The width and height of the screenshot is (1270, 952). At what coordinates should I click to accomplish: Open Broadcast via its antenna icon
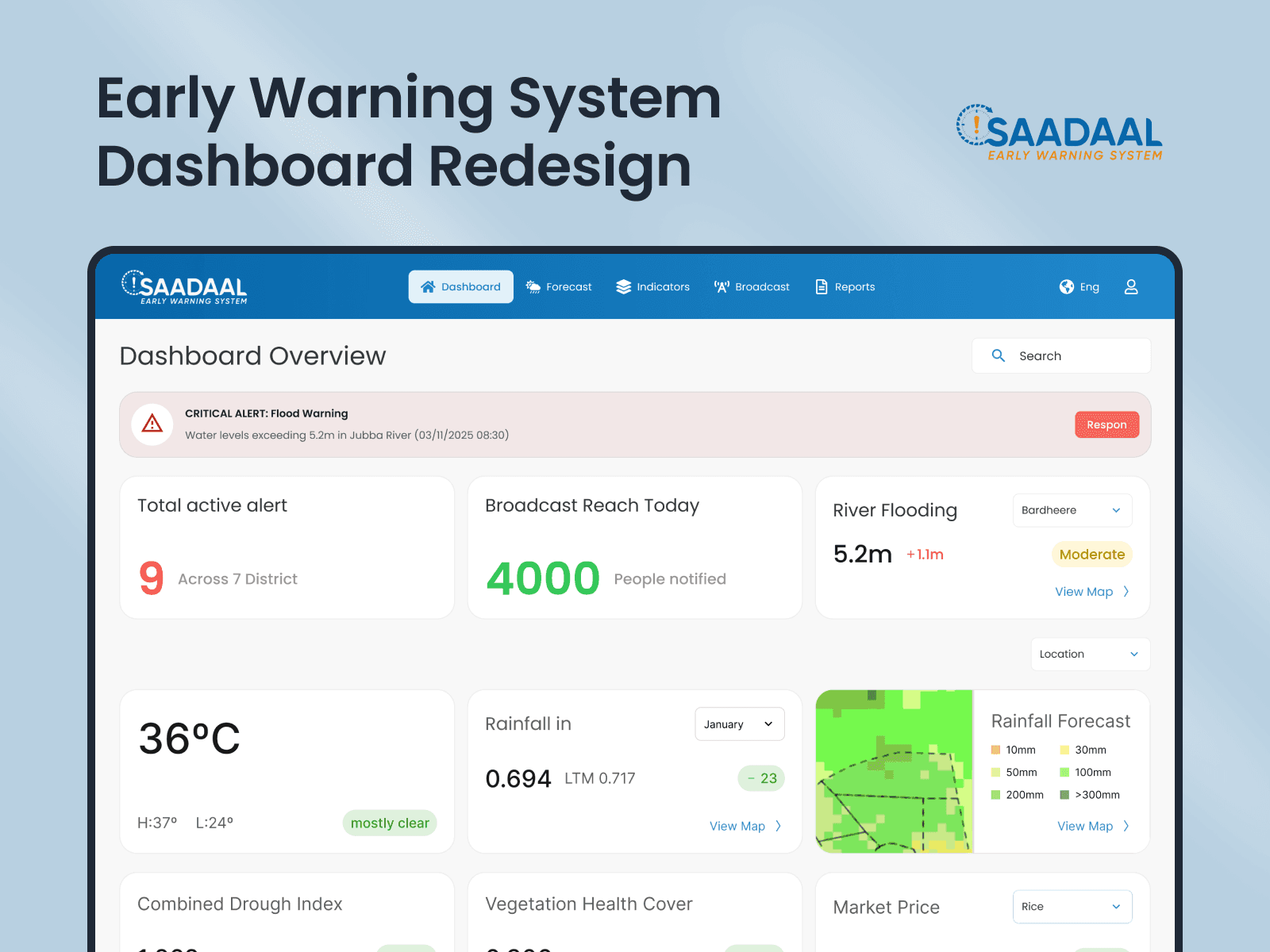tap(721, 286)
